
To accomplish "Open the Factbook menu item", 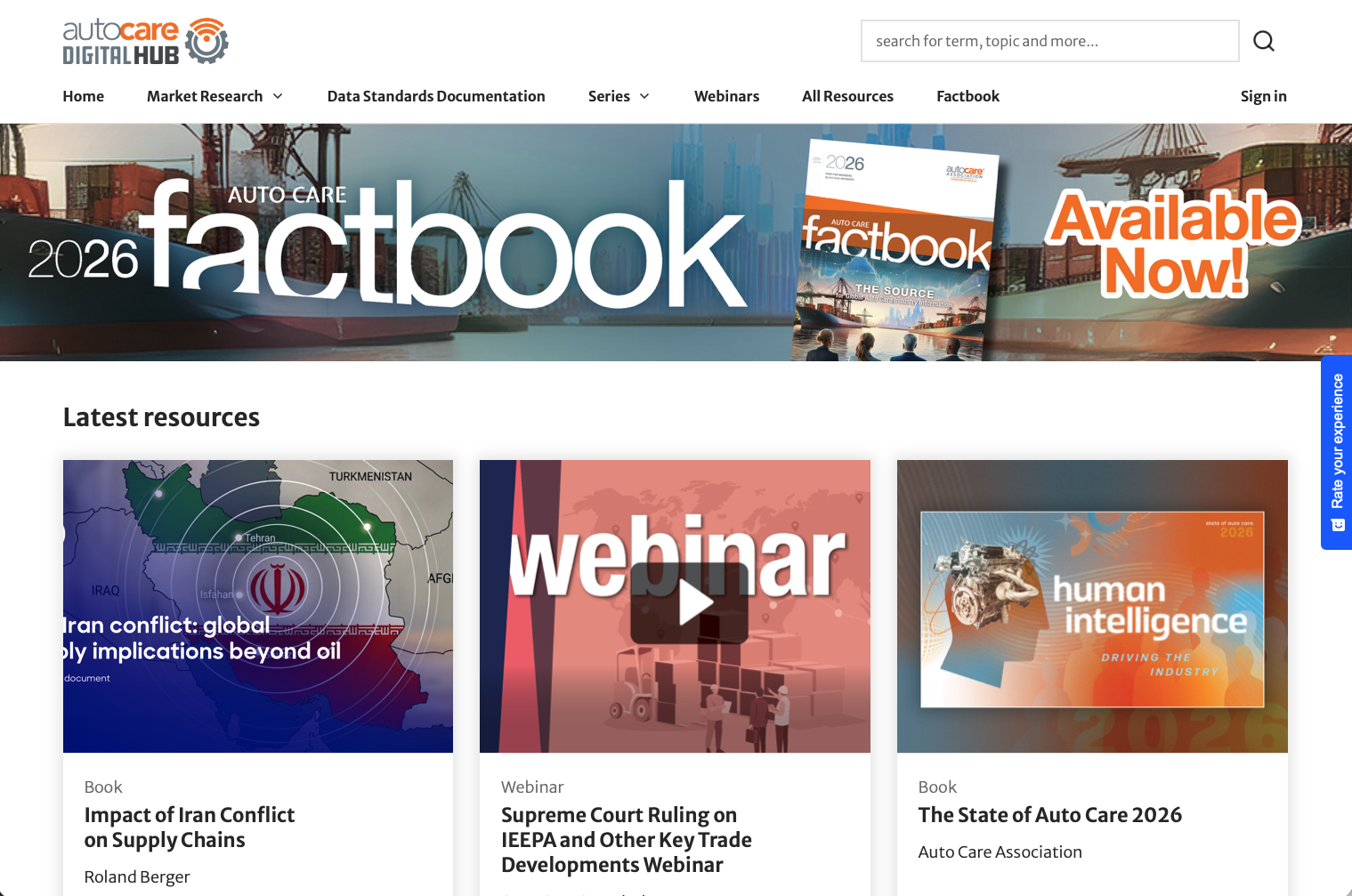I will 967,96.
